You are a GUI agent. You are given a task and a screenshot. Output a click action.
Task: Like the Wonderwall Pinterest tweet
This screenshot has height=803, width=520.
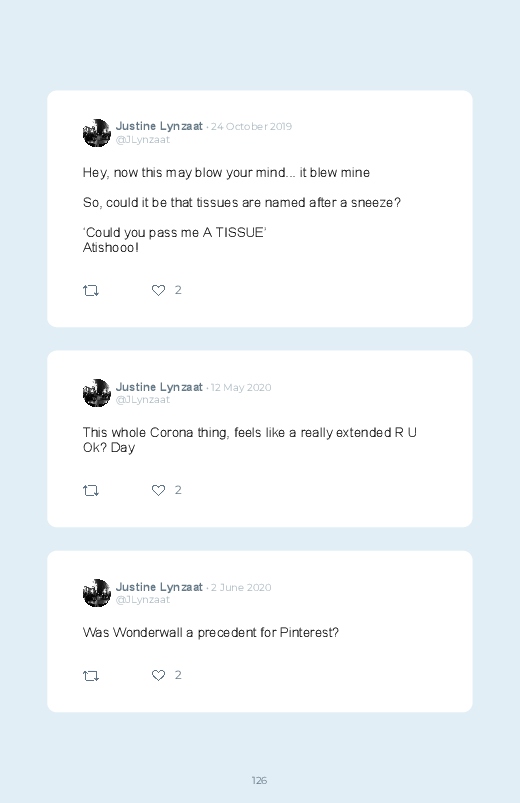tap(158, 675)
